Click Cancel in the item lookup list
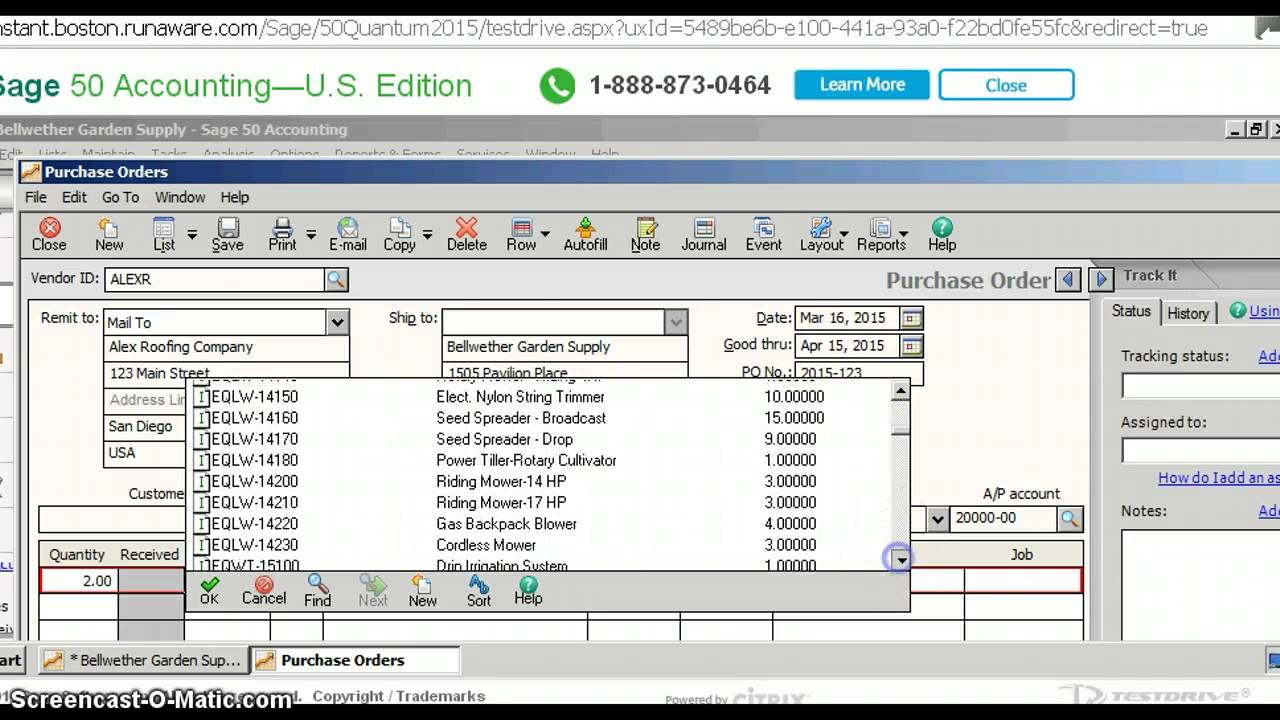Viewport: 1280px width, 720px height. pos(264,590)
